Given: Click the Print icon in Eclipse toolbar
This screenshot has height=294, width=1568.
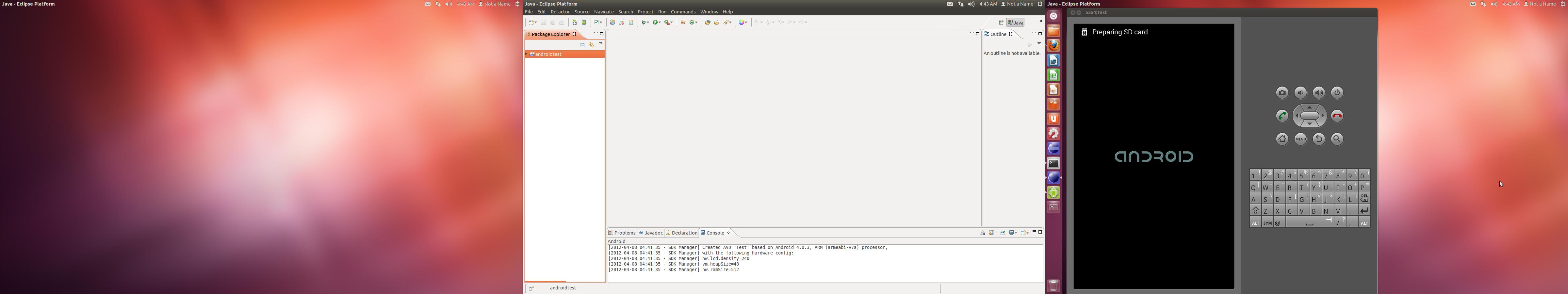Looking at the screenshot, I should 562,23.
